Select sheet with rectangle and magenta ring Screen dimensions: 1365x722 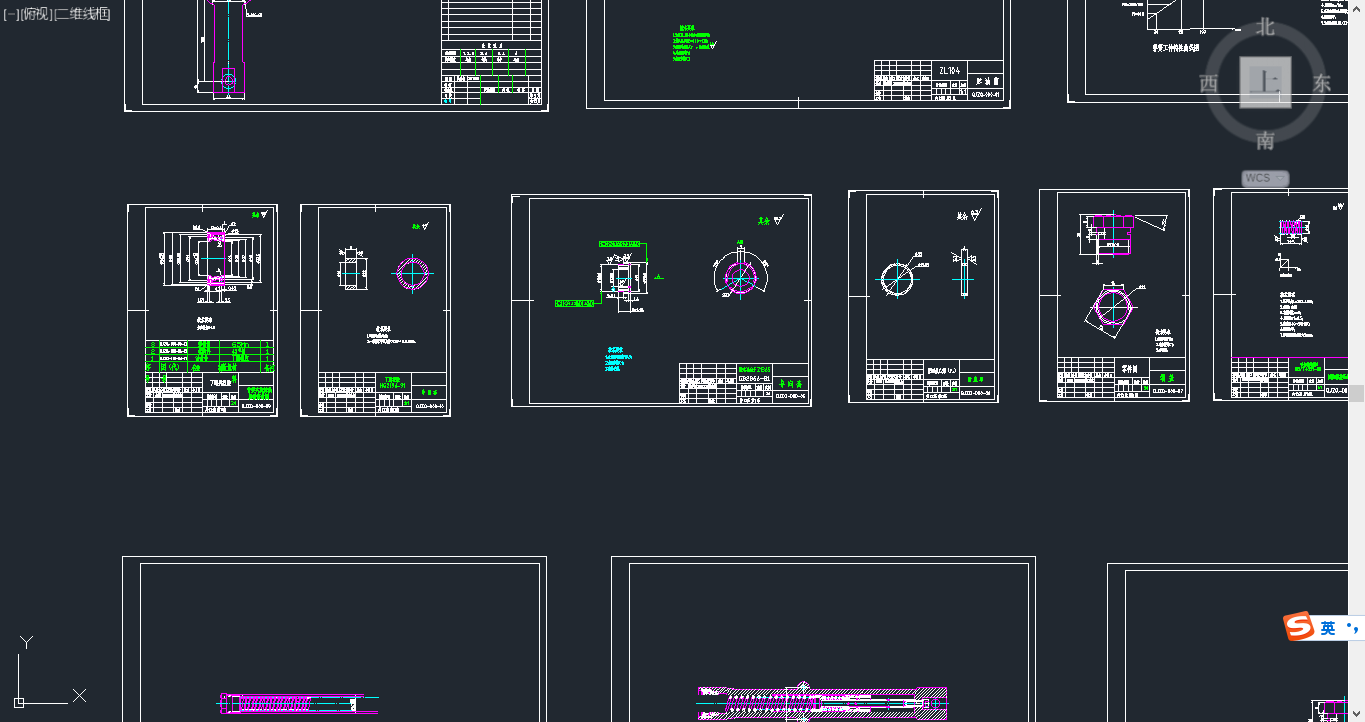coord(375,310)
